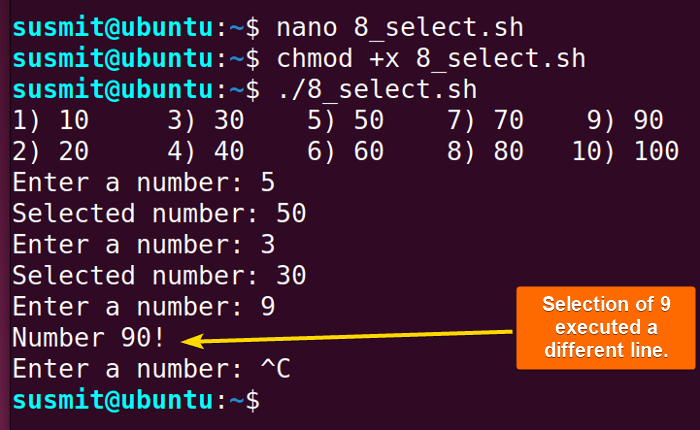Select menu option '3) 30'
700x430 pixels.
click(205, 121)
